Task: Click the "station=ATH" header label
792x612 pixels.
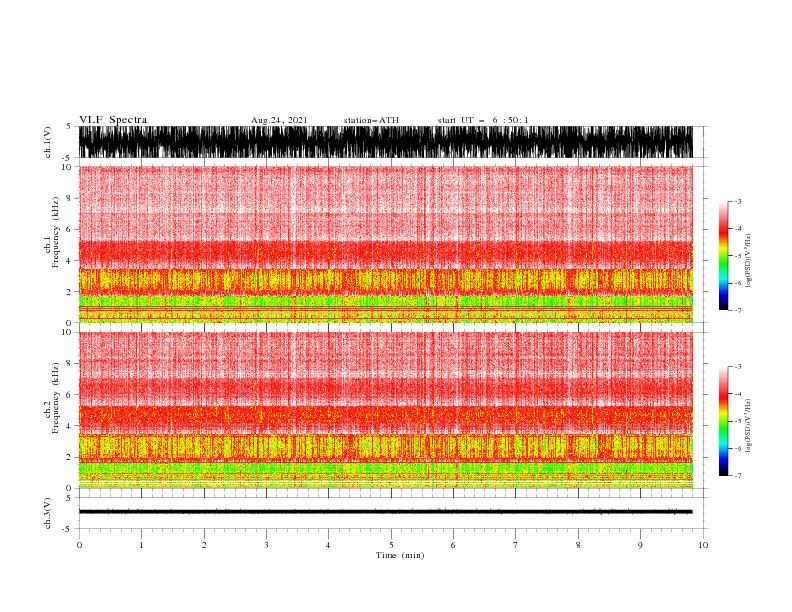Action: pyautogui.click(x=371, y=120)
